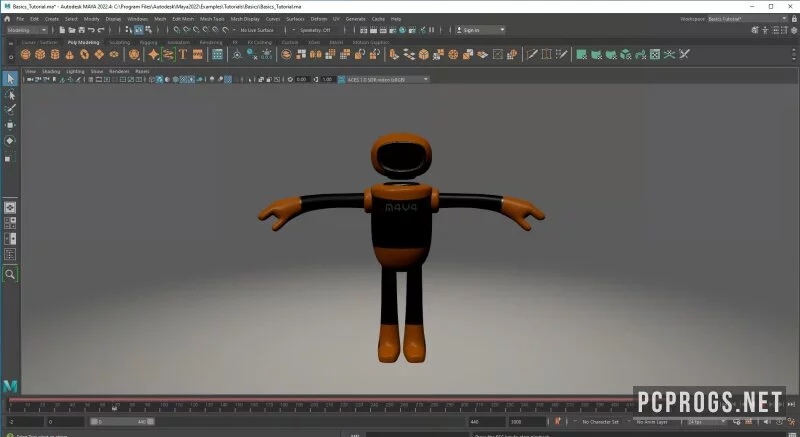Open the Sweep Mesh shelf tool
Screen dimensions: 800x437
click(x=168, y=54)
